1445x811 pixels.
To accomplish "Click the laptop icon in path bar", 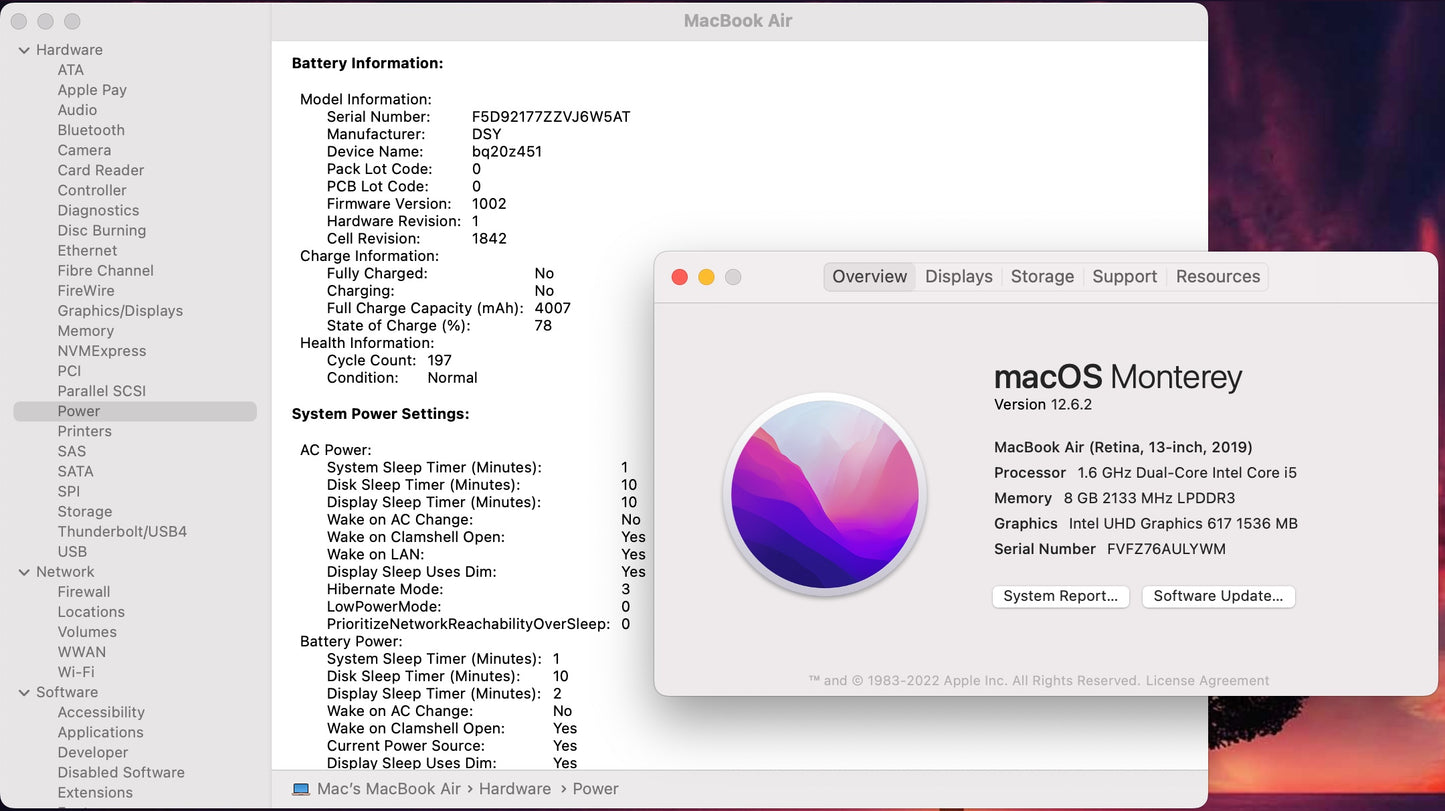I will 300,789.
